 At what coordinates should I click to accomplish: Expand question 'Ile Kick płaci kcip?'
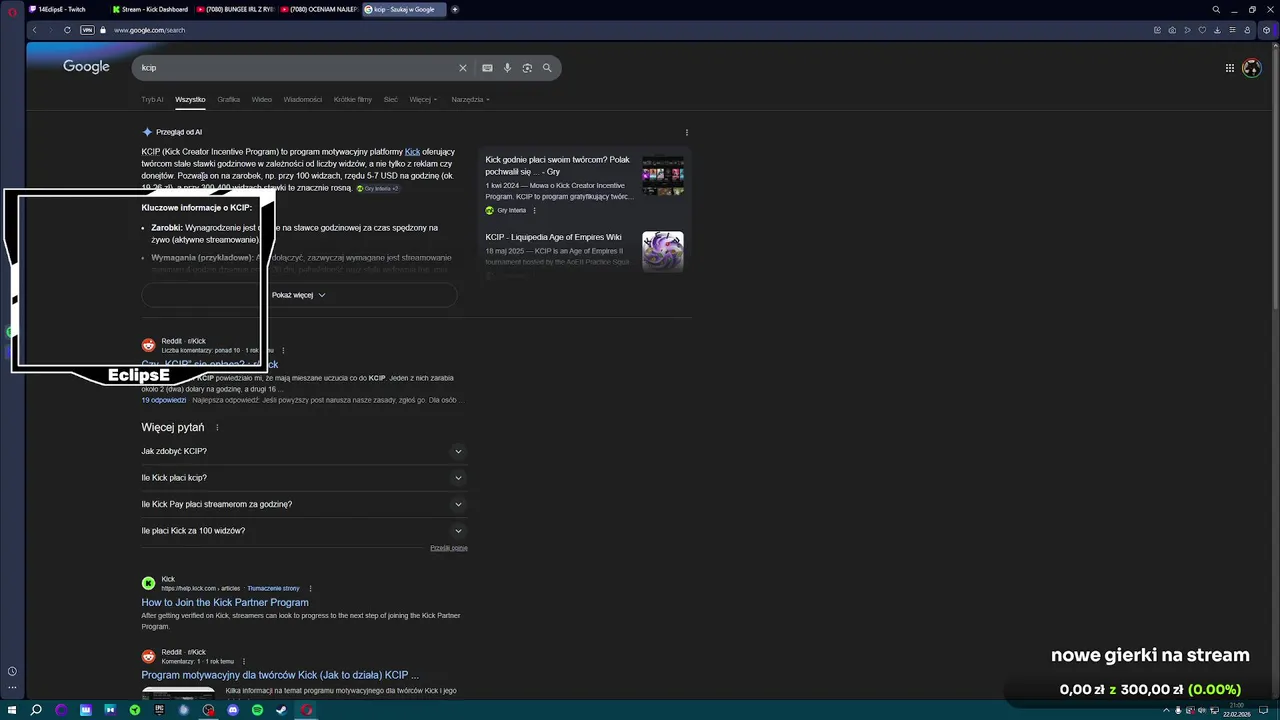[x=304, y=478]
